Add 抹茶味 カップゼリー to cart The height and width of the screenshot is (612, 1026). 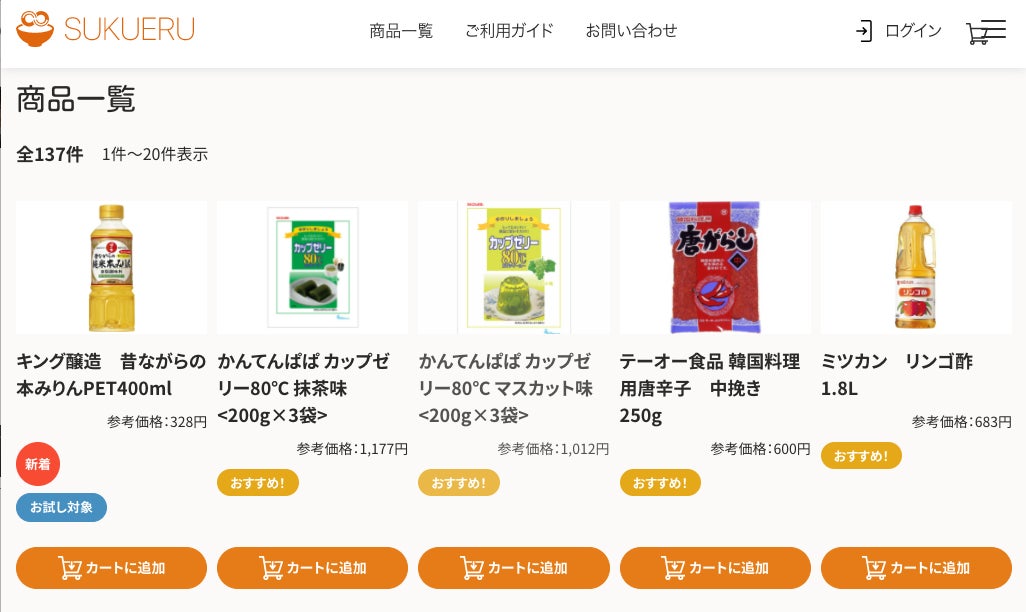pyautogui.click(x=312, y=567)
